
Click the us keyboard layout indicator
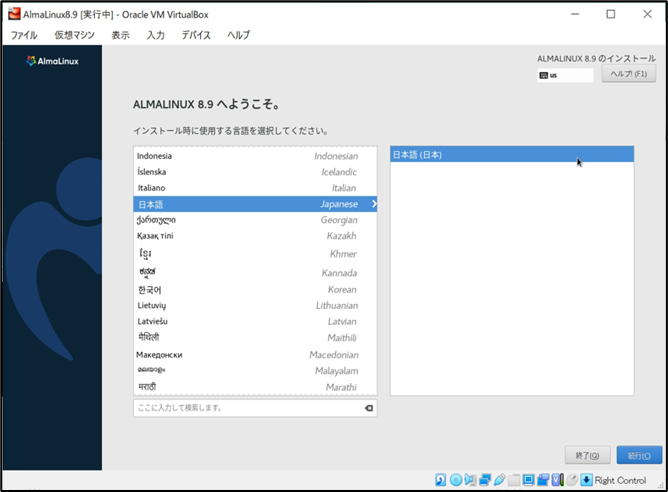(x=565, y=75)
